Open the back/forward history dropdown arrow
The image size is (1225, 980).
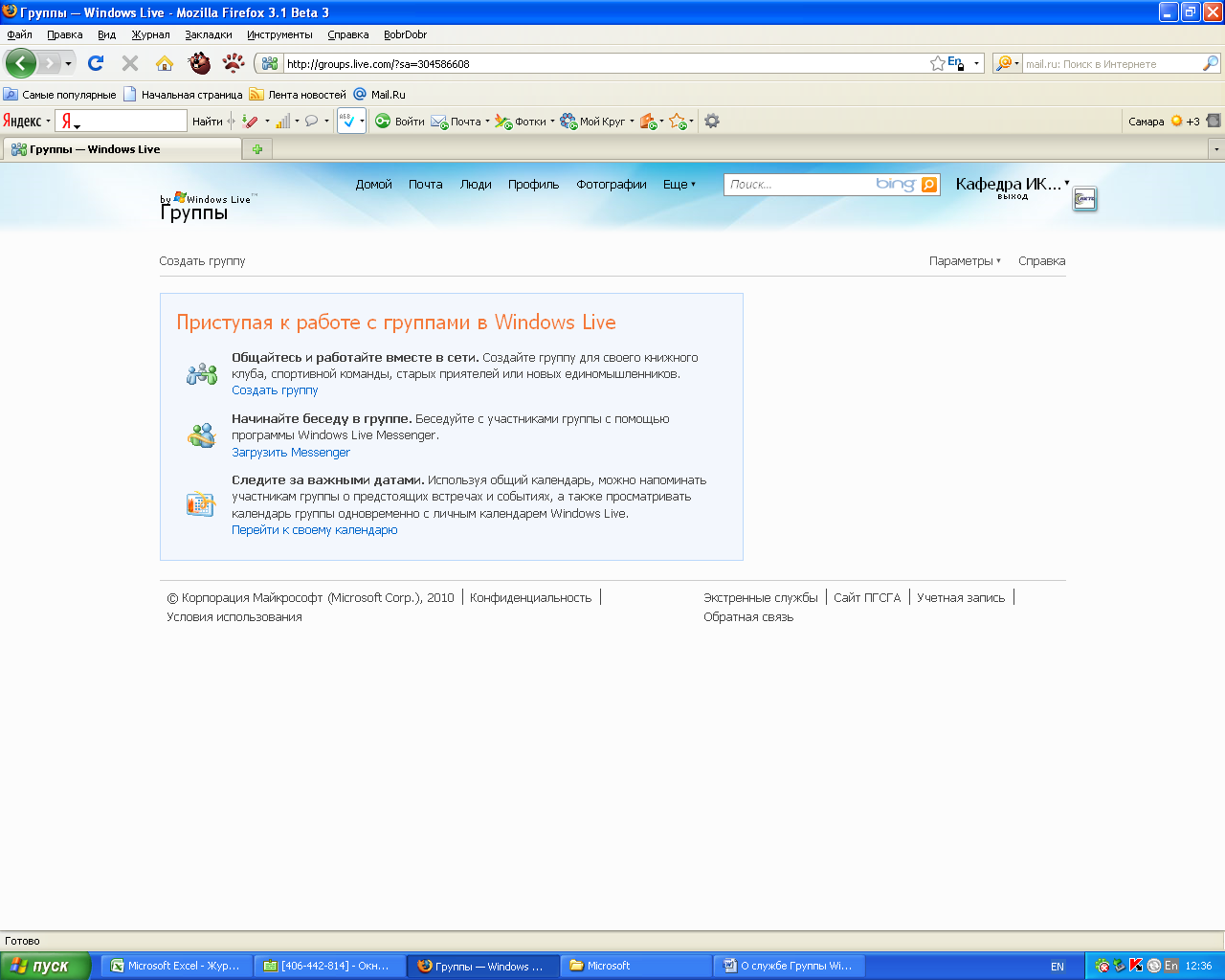point(68,64)
